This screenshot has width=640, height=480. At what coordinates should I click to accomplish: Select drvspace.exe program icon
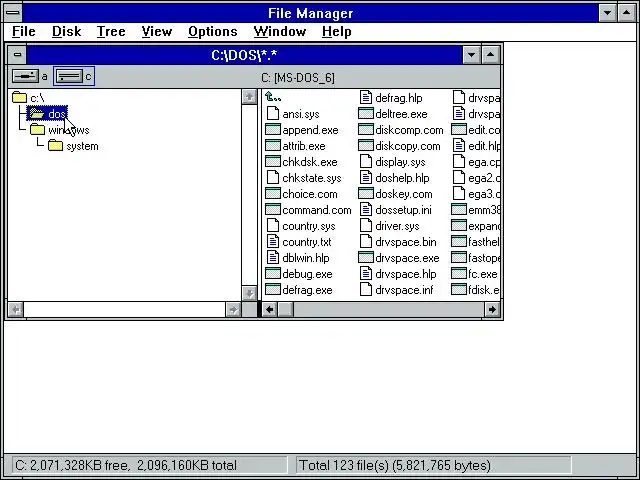click(x=366, y=258)
